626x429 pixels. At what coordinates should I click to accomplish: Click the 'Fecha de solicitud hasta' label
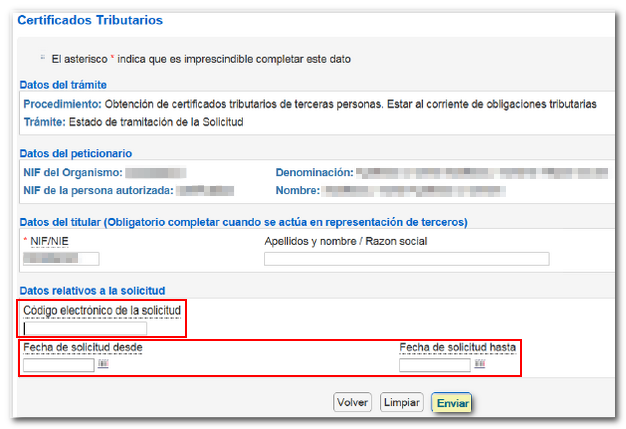coord(458,348)
